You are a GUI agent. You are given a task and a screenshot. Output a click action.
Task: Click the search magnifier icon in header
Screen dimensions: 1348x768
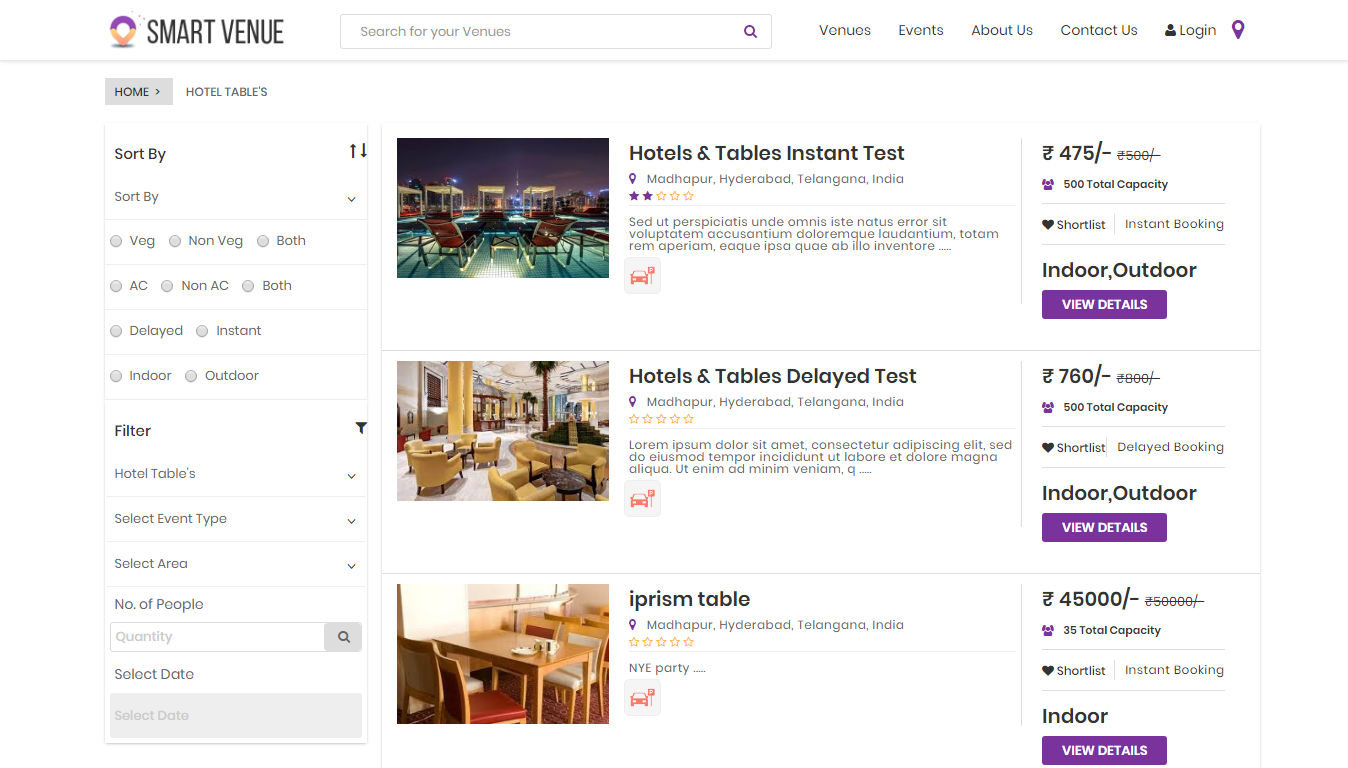point(750,32)
